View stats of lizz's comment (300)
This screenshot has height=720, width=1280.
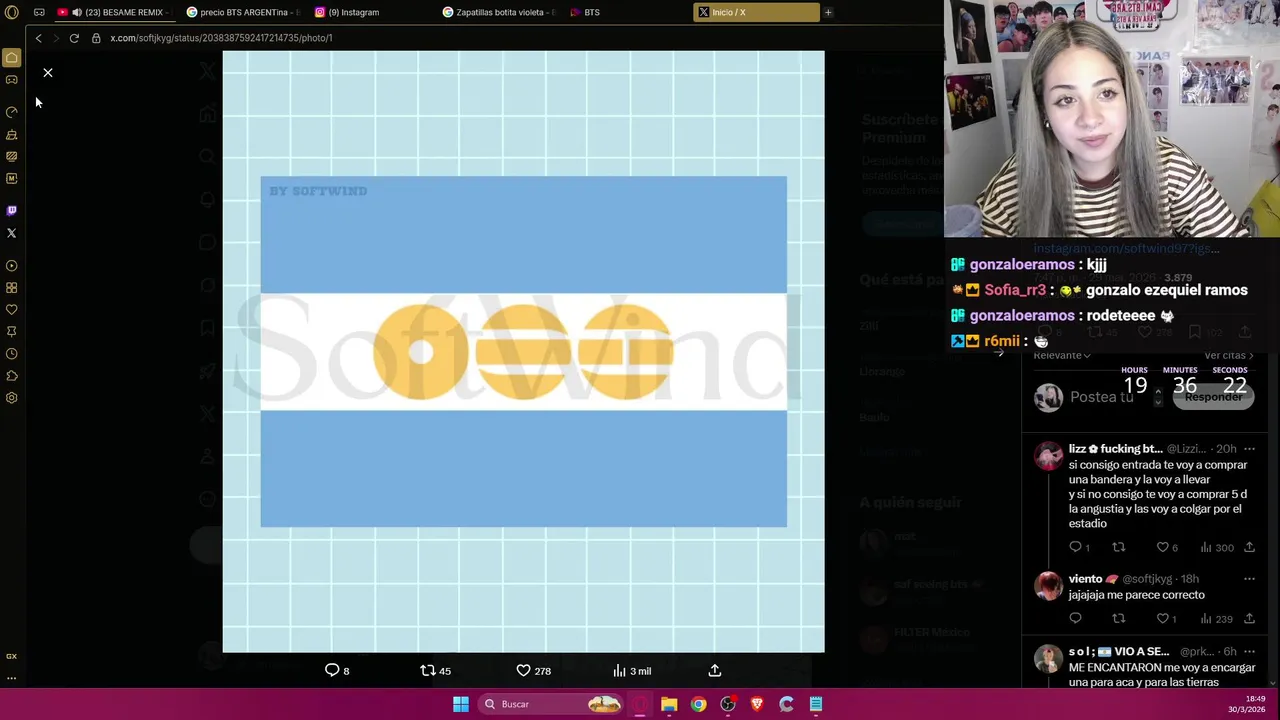(x=1216, y=547)
